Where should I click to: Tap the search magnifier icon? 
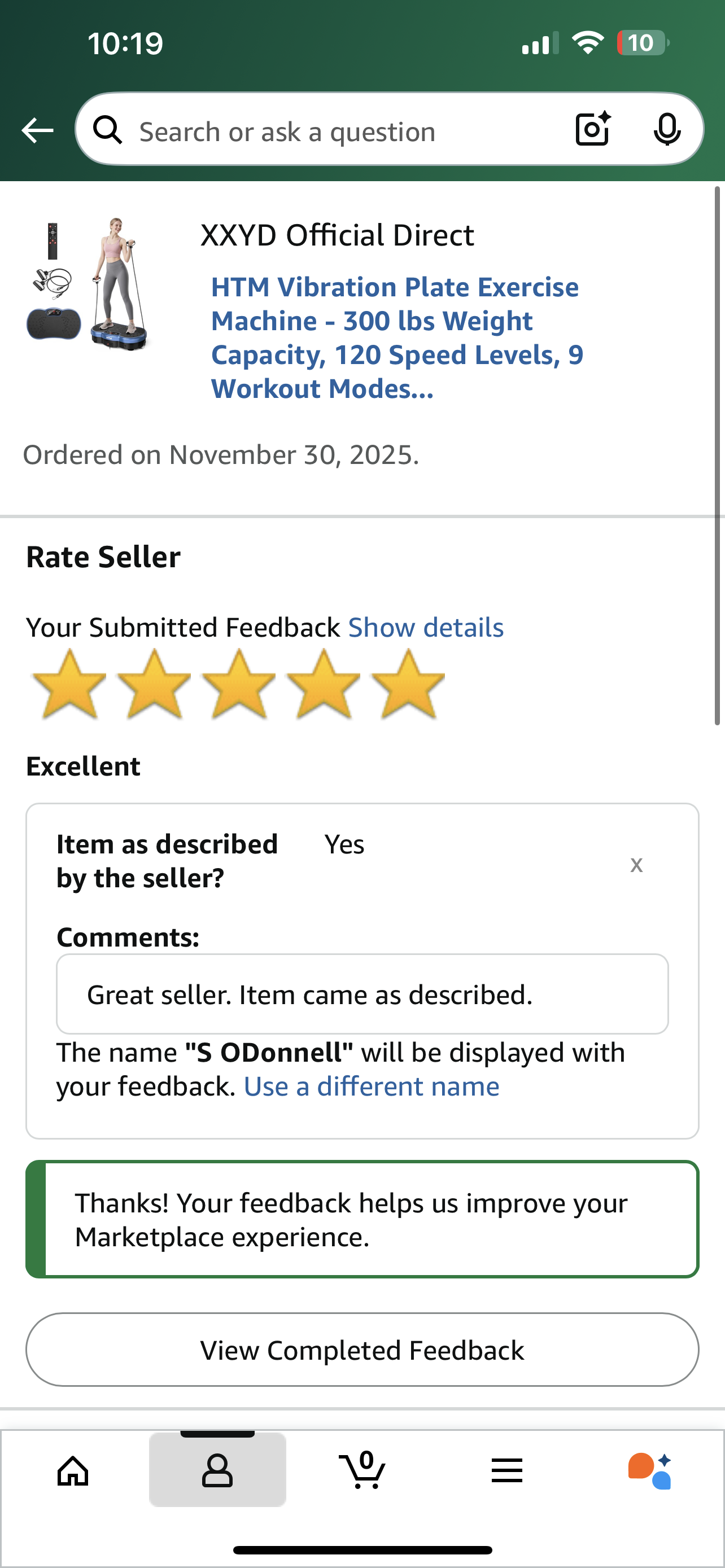point(108,130)
